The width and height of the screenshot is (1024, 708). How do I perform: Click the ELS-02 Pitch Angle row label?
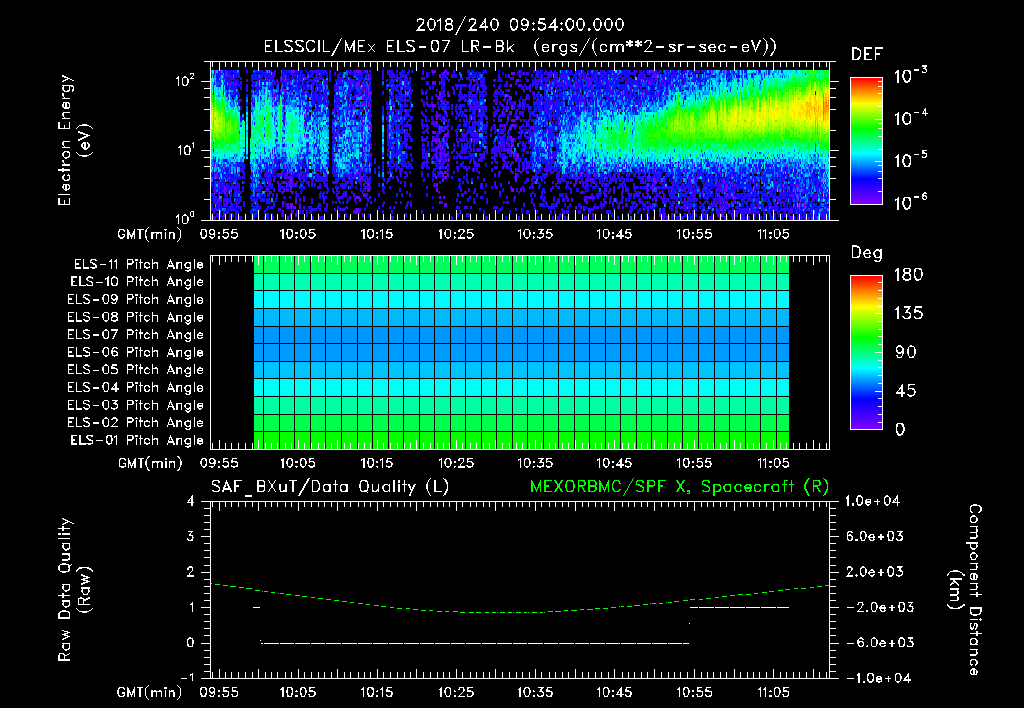click(x=135, y=423)
